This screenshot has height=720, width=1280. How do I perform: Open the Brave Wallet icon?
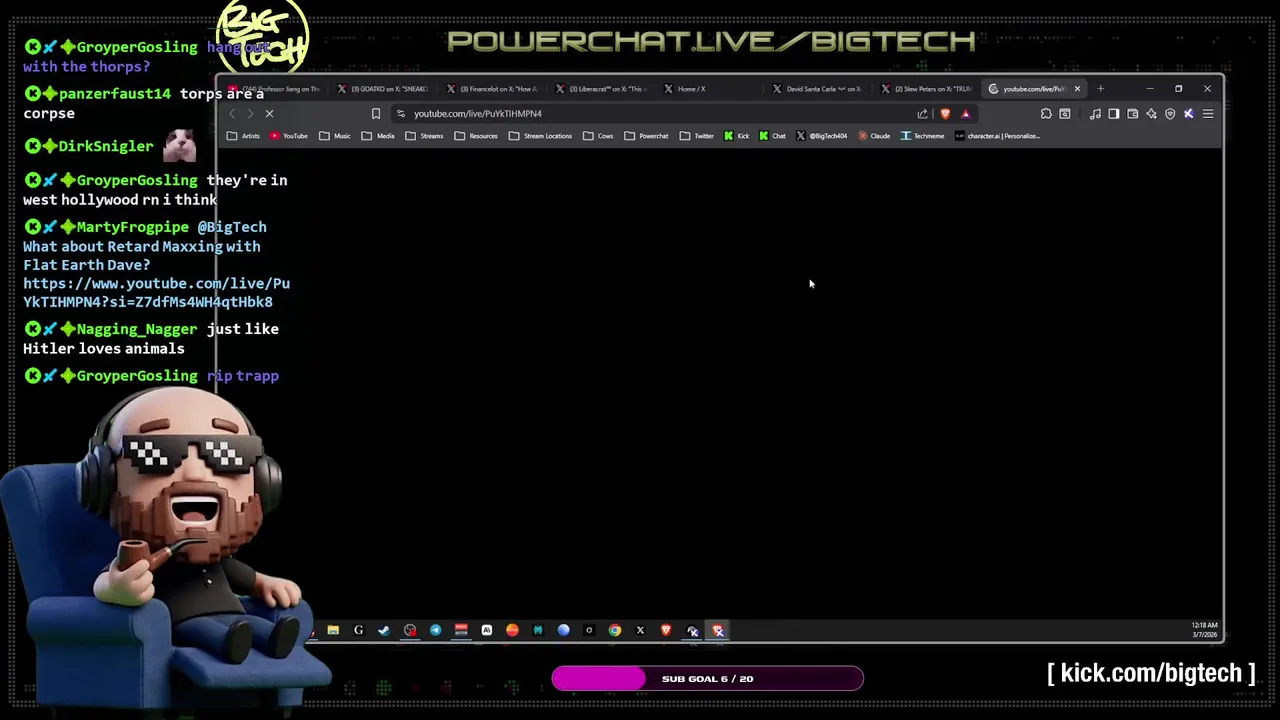pyautogui.click(x=1133, y=114)
